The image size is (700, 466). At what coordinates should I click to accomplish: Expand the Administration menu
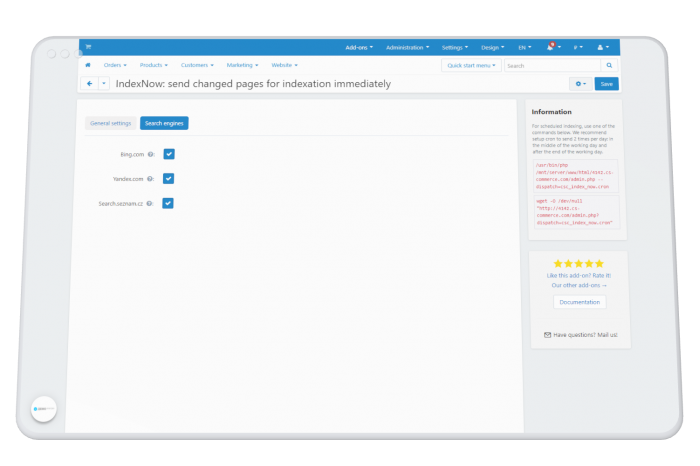click(x=407, y=47)
